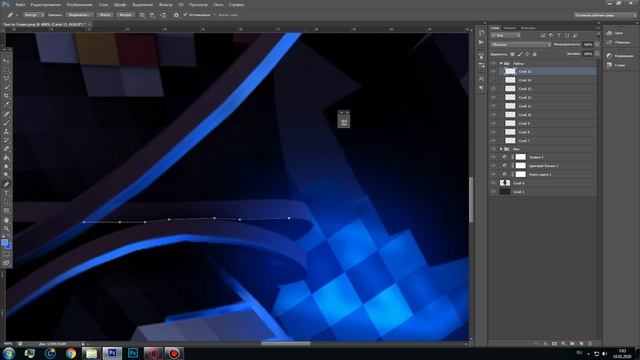Hide the Слой 13 layer
The width and height of the screenshot is (640, 360).
(493, 89)
